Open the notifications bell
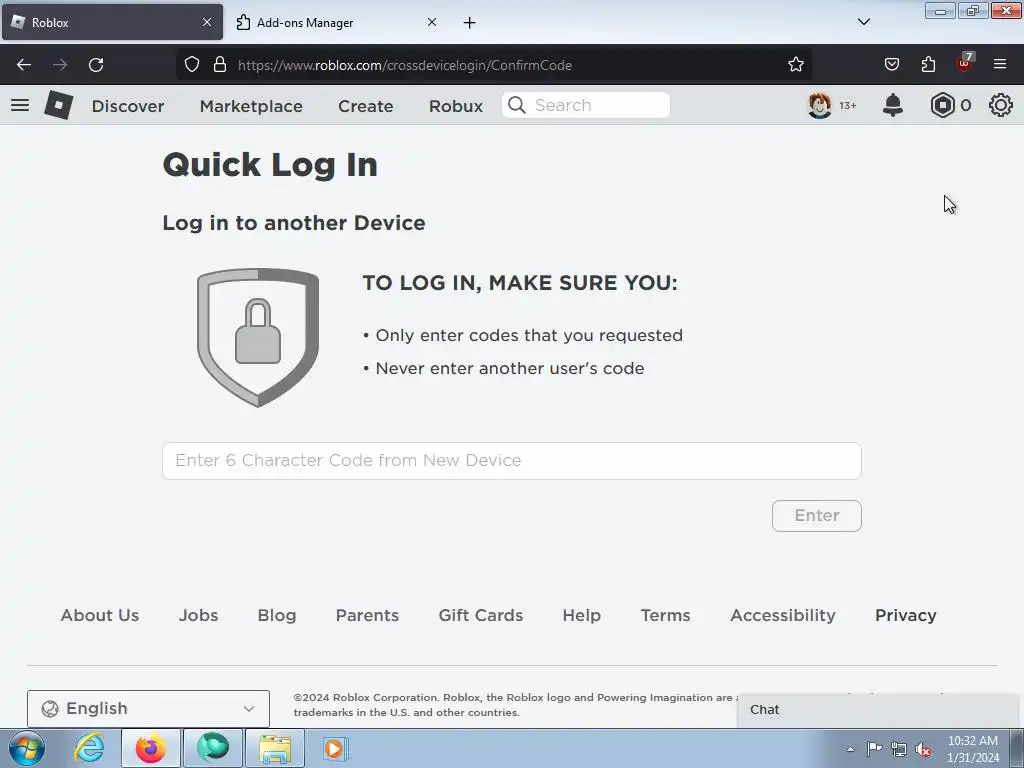The width and height of the screenshot is (1024, 768). coord(893,105)
